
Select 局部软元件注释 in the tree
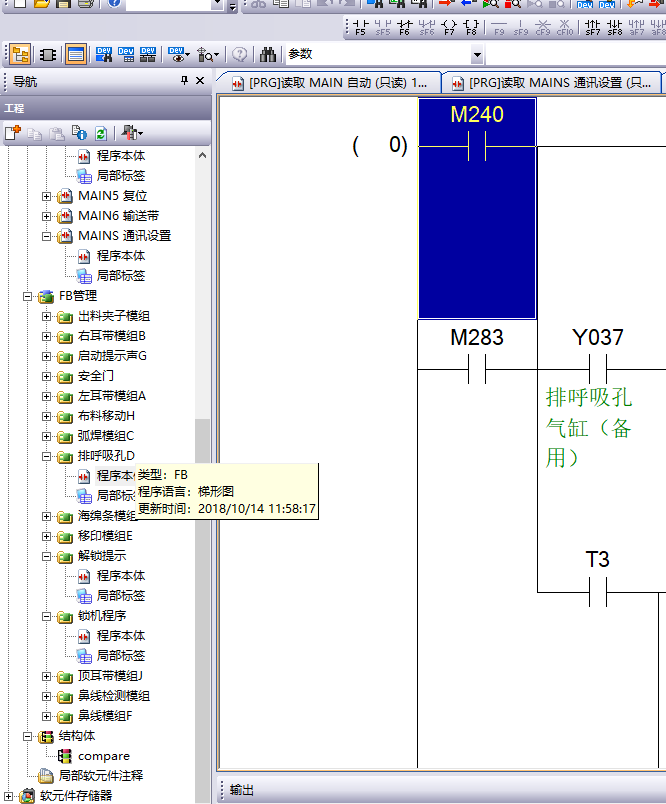[100, 776]
